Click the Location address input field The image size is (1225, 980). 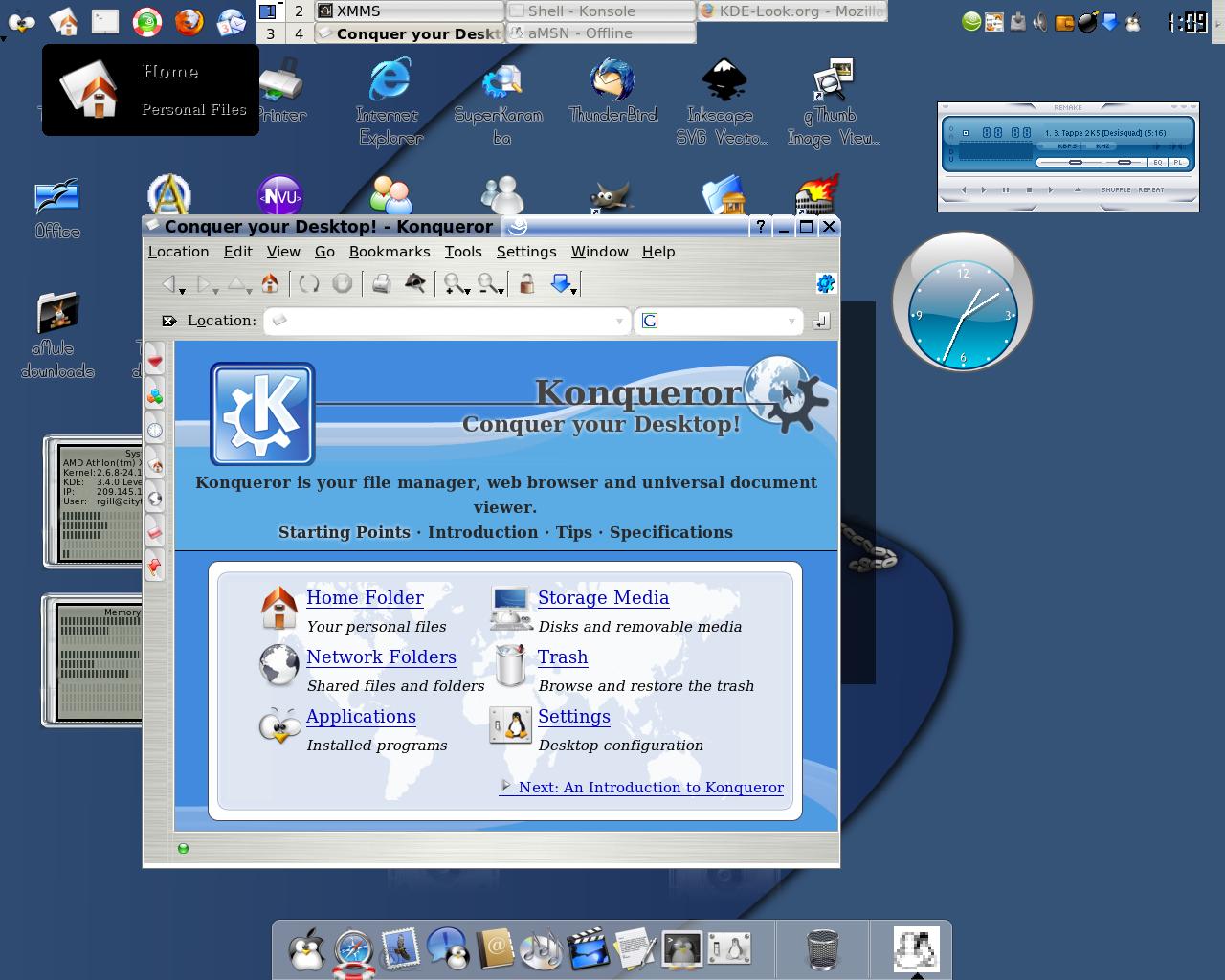point(446,321)
